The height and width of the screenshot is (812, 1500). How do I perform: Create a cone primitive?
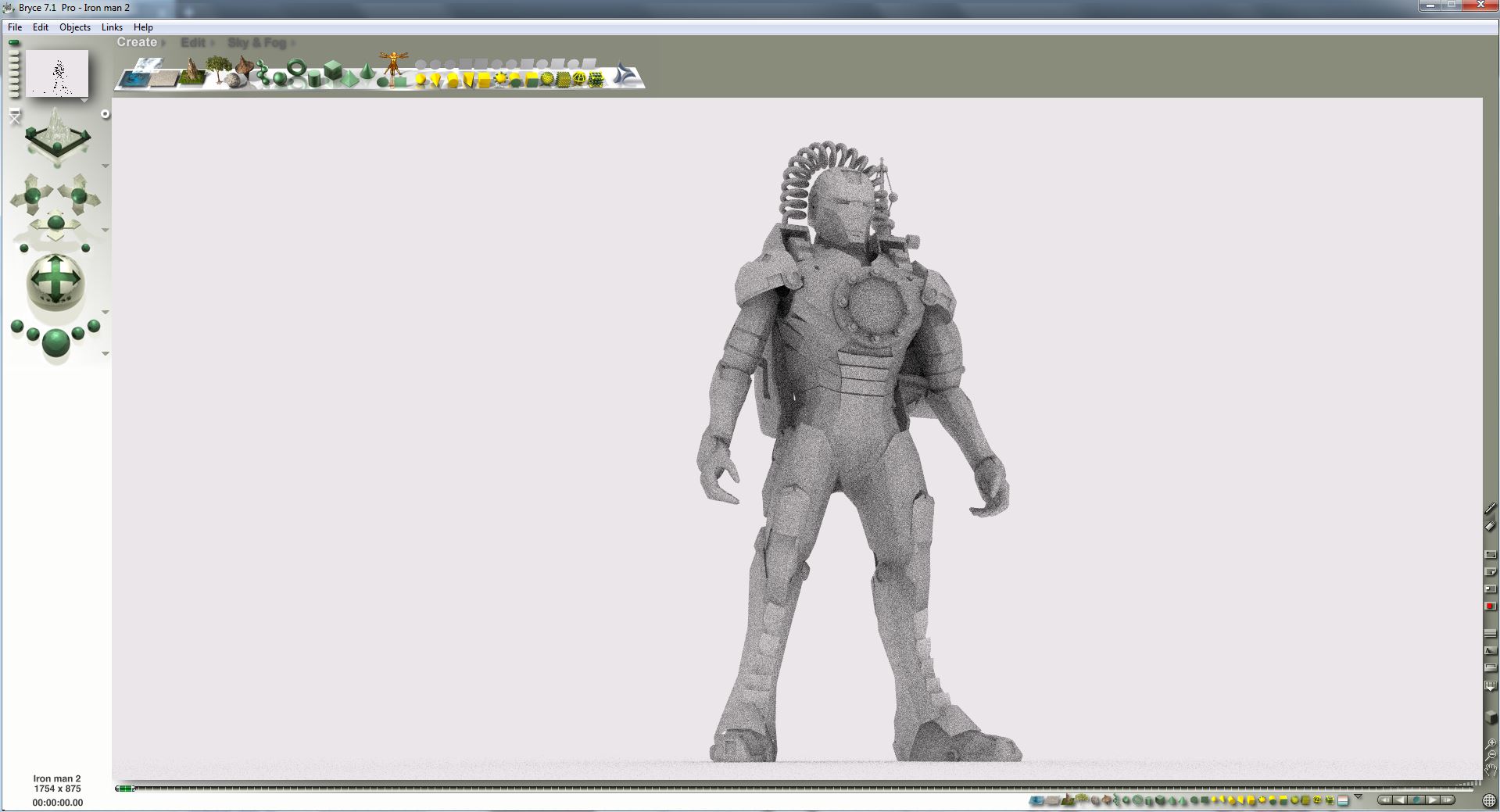click(x=367, y=71)
